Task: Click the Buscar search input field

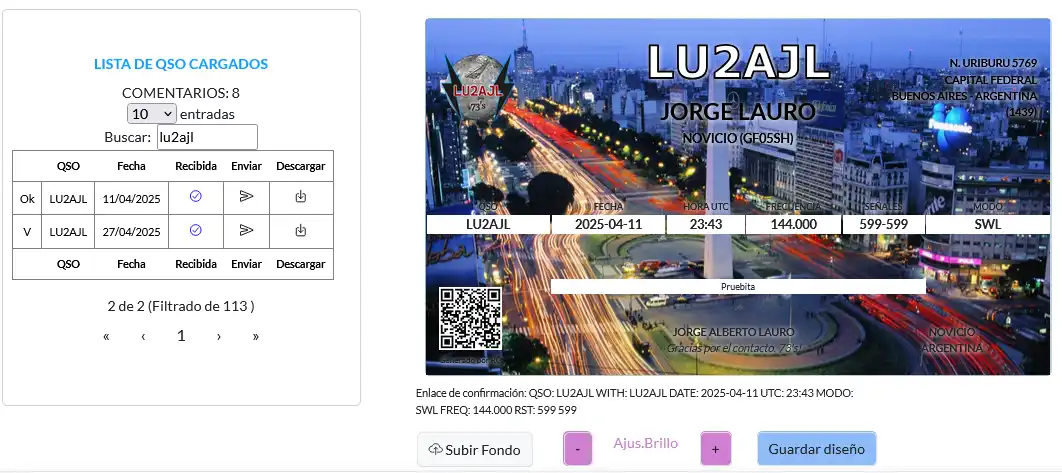Action: 207,137
